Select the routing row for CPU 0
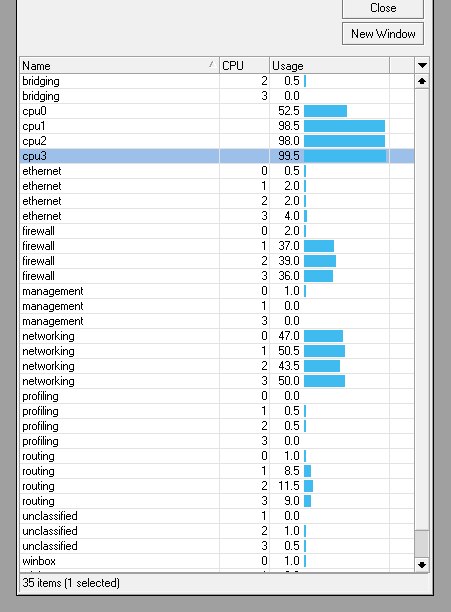 point(217,456)
